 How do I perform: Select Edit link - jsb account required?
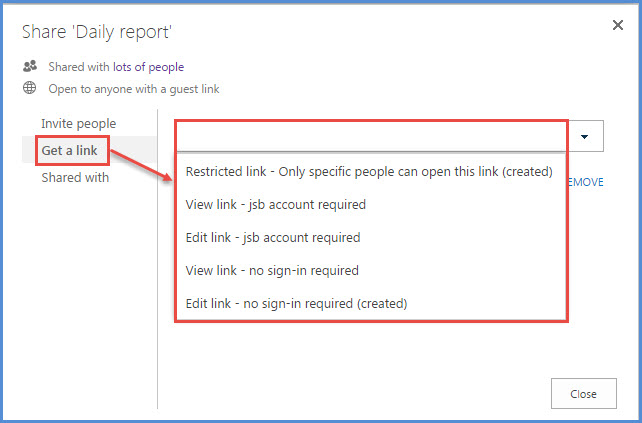(x=273, y=238)
